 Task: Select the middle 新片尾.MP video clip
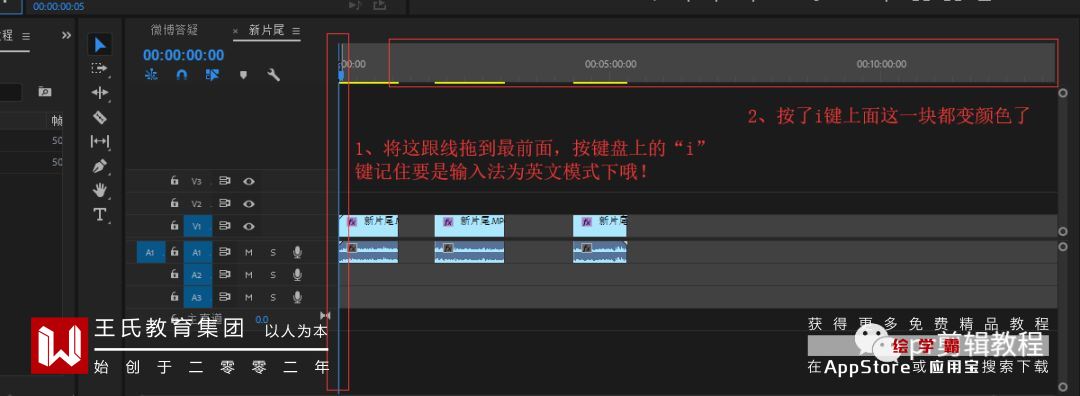click(x=469, y=226)
